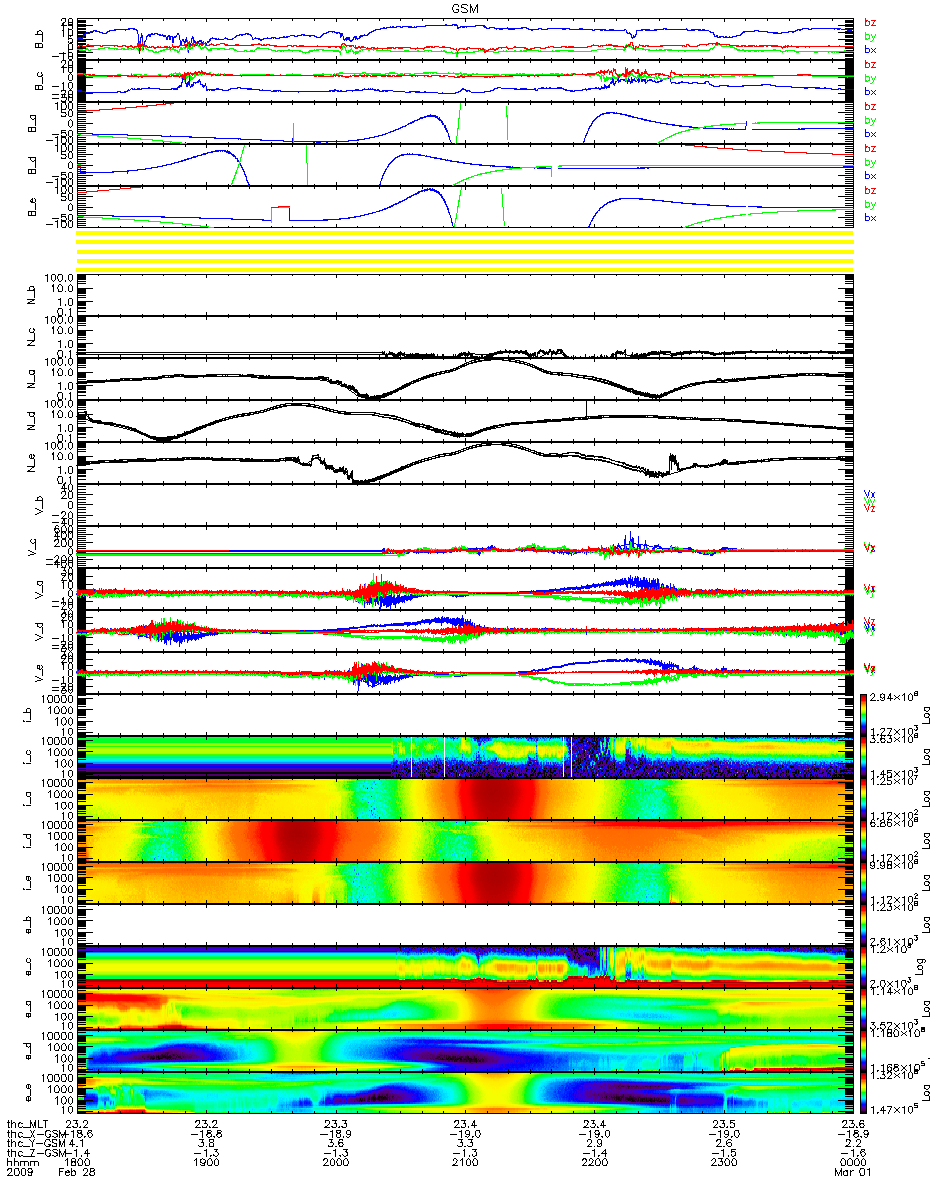This screenshot has height=1200, width=930.
Task: Select the i_a ion spectrogram panel
Action: click(464, 799)
